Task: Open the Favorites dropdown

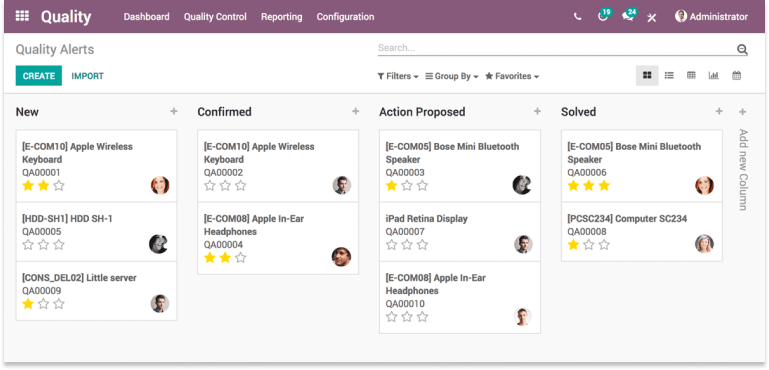Action: tap(512, 76)
